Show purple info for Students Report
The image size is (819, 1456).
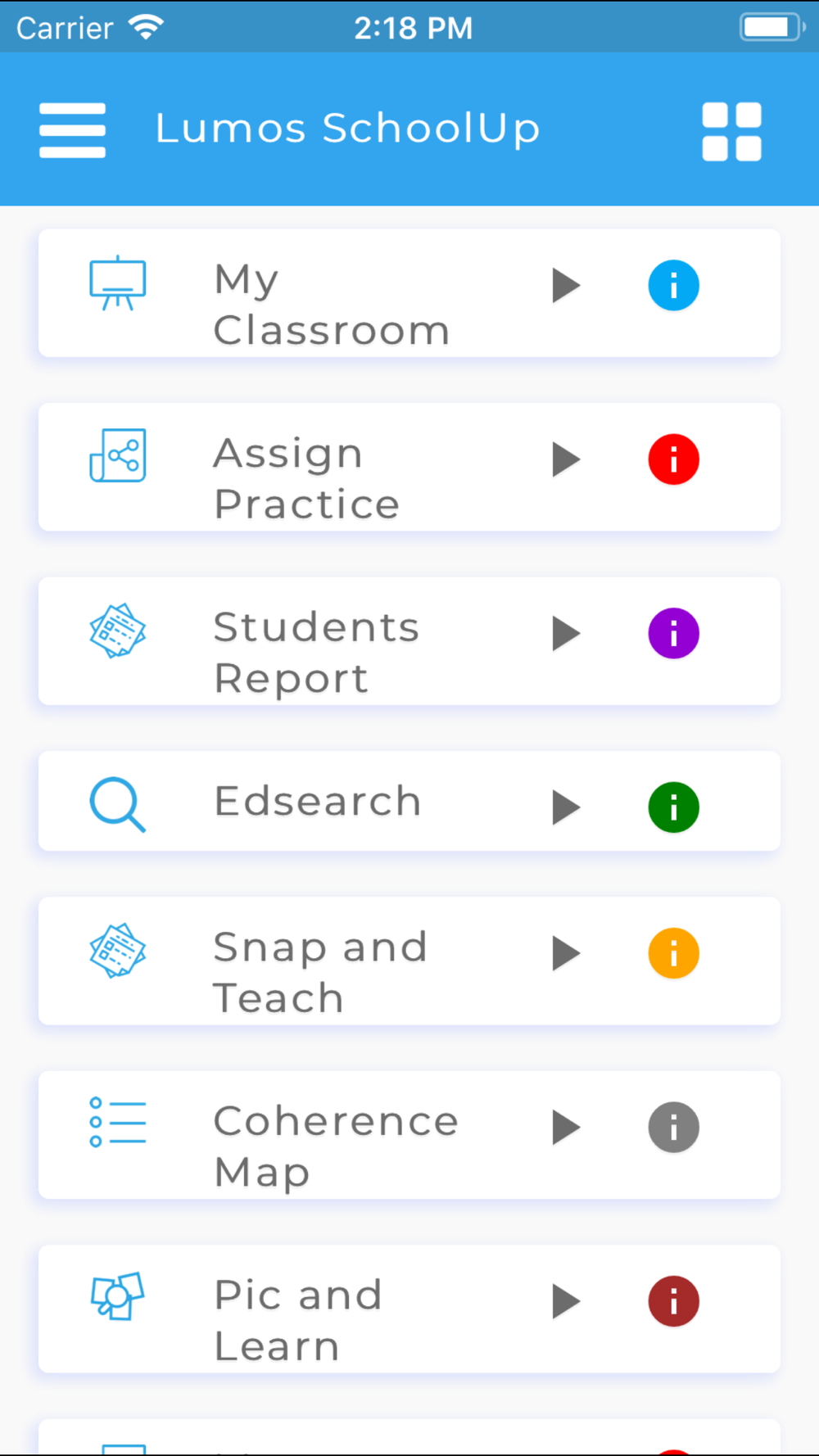[x=673, y=633]
